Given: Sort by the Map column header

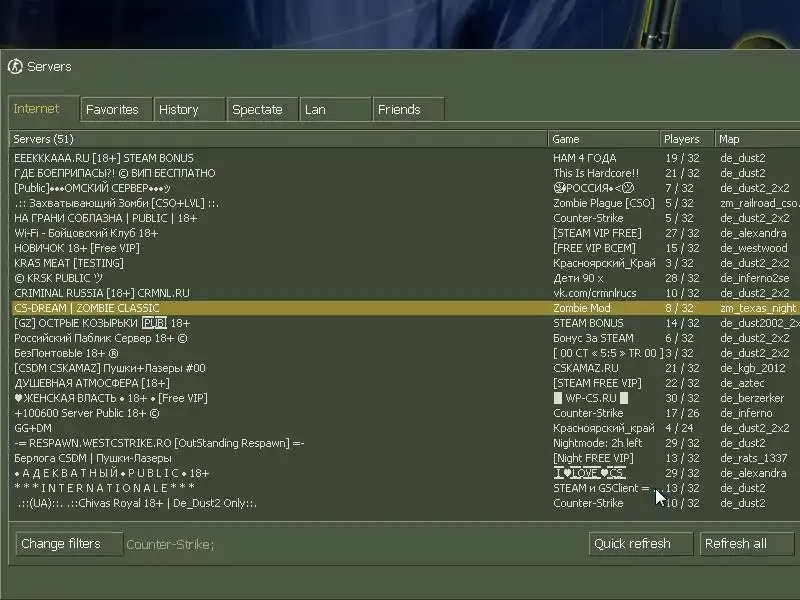Looking at the screenshot, I should coord(758,139).
